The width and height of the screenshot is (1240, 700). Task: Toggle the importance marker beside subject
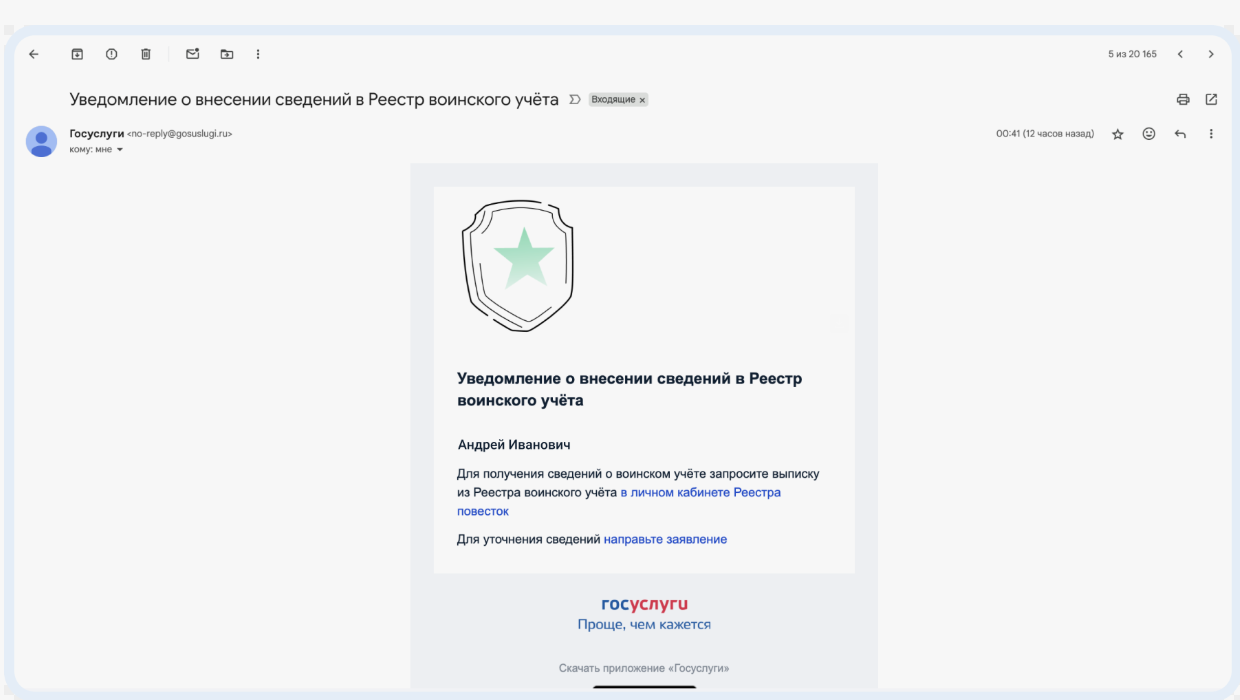click(574, 100)
